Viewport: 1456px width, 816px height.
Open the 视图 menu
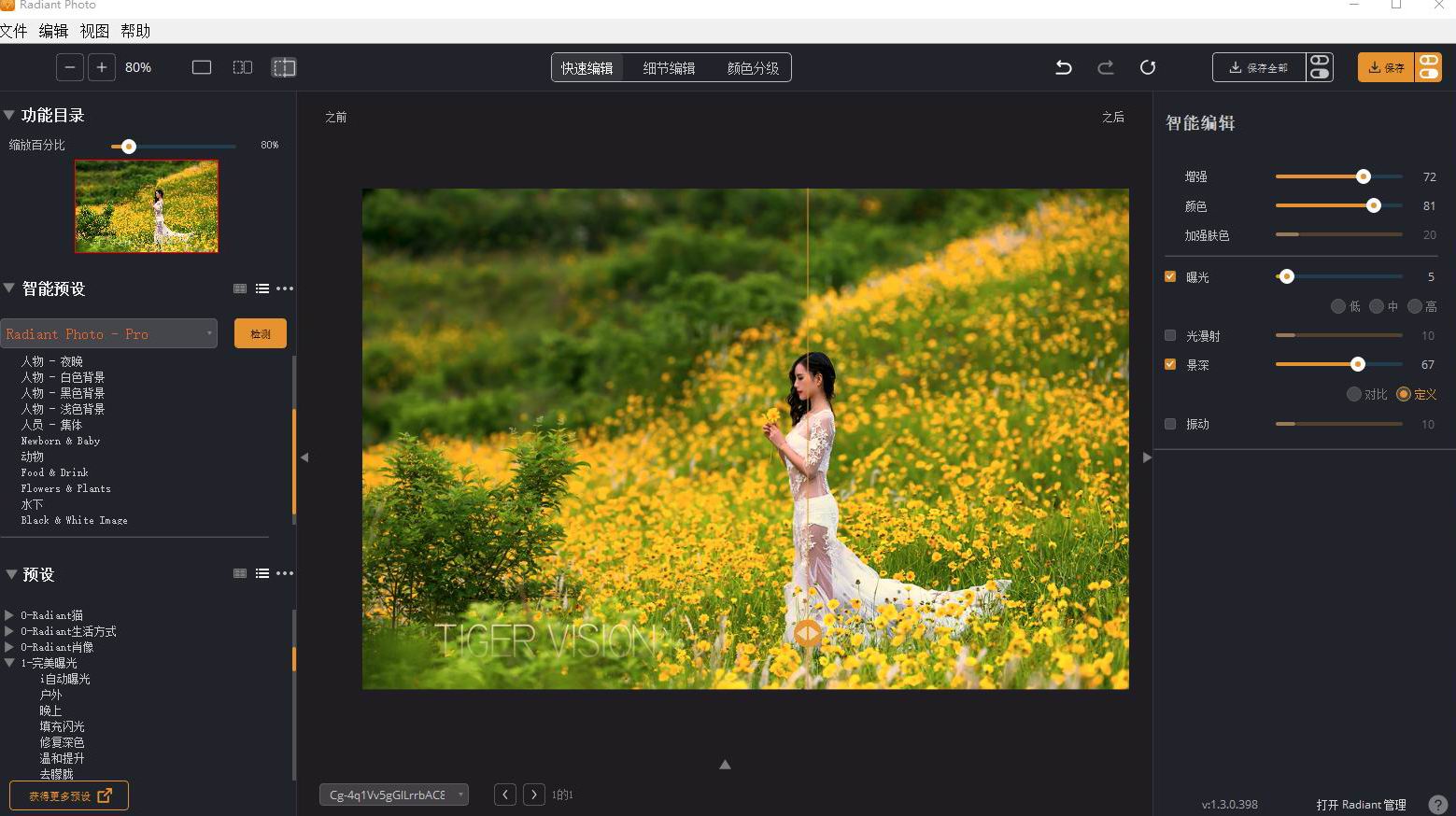(x=94, y=31)
